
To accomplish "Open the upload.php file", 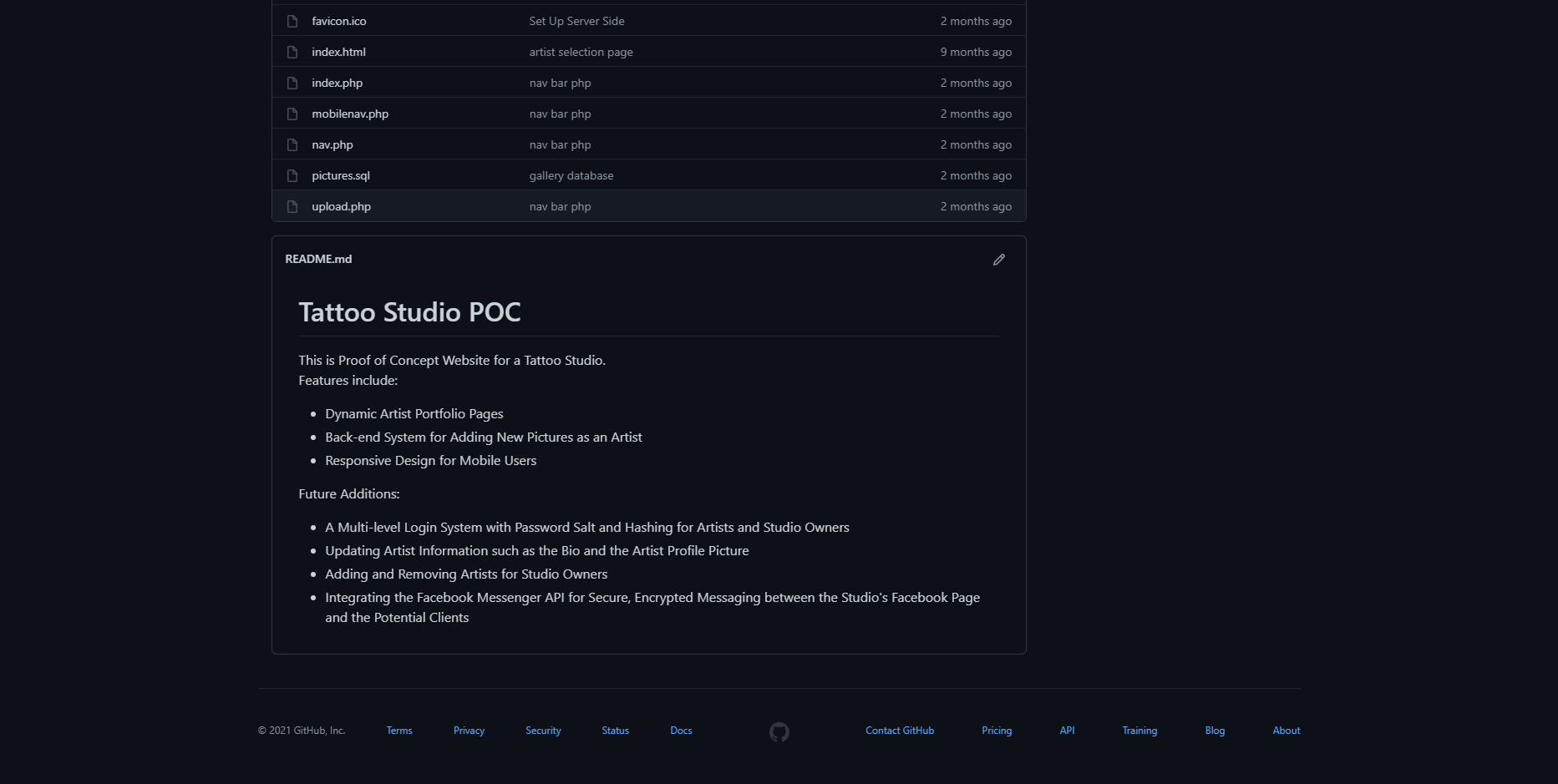I will pos(341,206).
